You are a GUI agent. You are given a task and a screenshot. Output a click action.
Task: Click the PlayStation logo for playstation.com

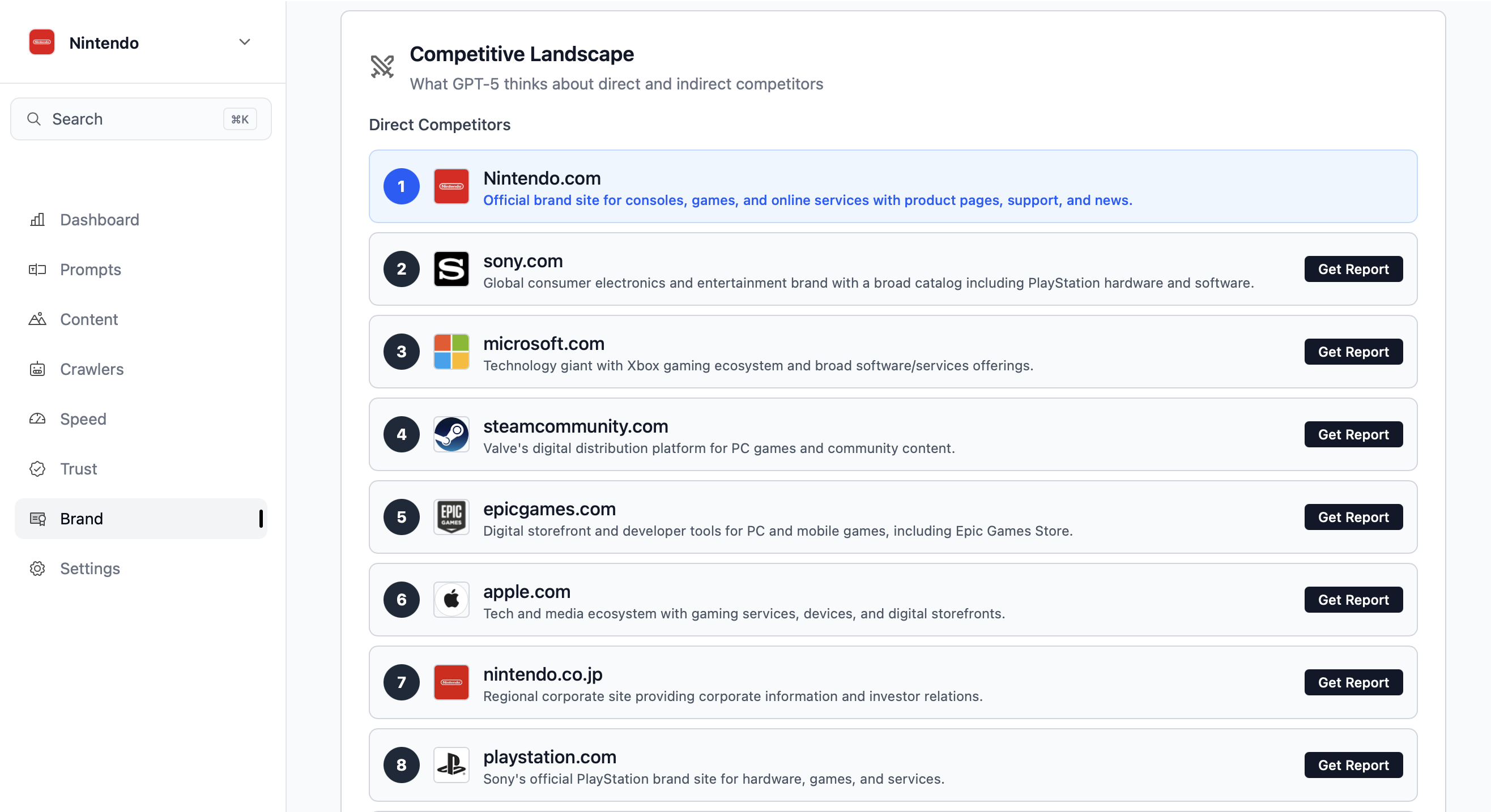pos(451,764)
